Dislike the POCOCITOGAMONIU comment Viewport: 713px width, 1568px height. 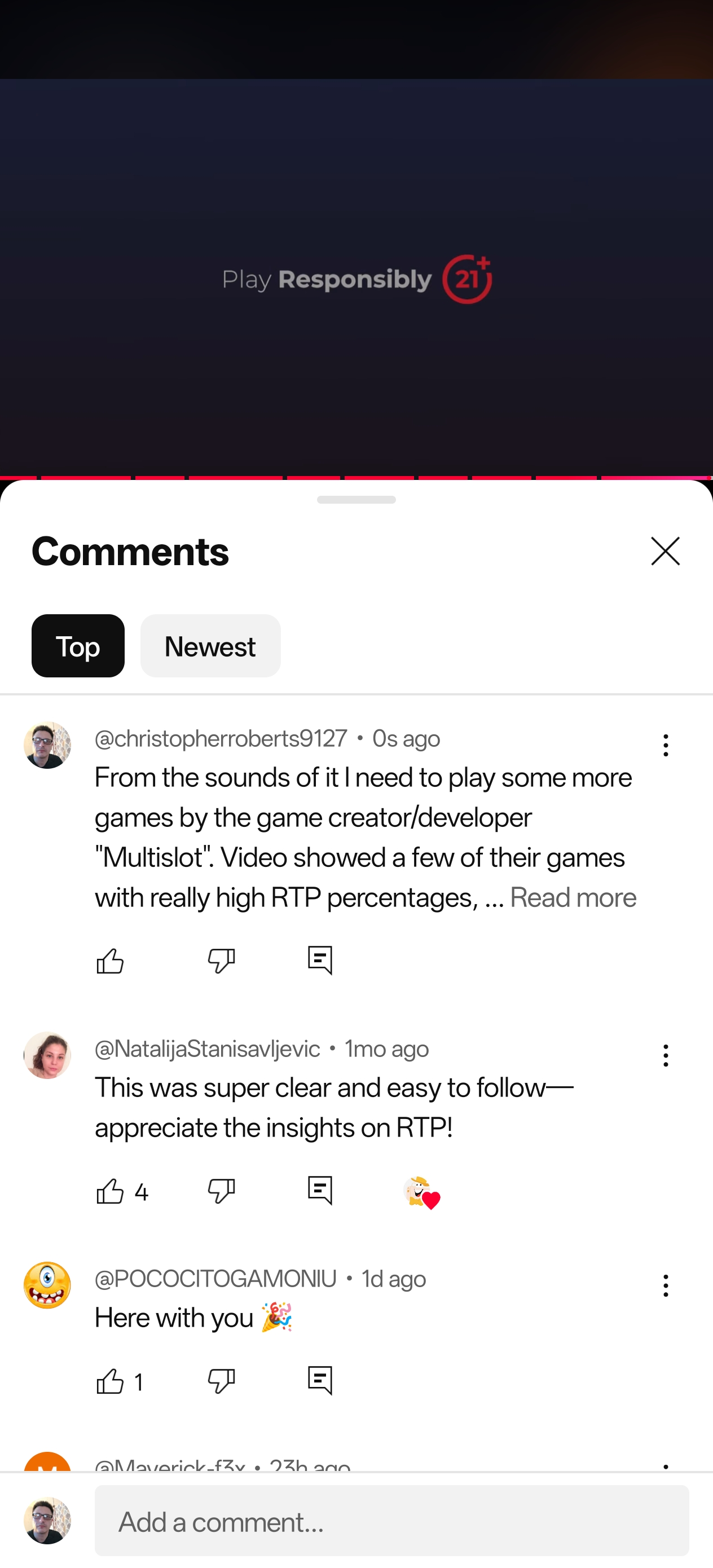tap(221, 1381)
